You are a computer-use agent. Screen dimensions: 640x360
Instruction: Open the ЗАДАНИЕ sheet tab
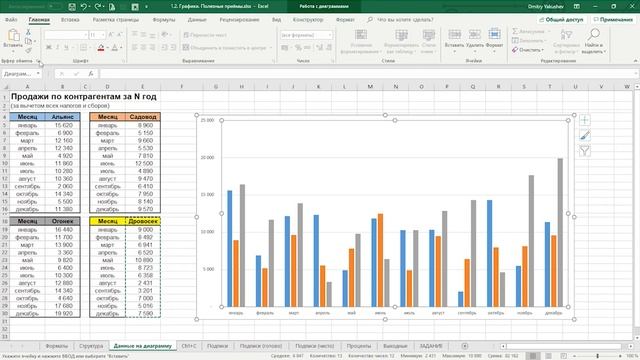coord(431,346)
